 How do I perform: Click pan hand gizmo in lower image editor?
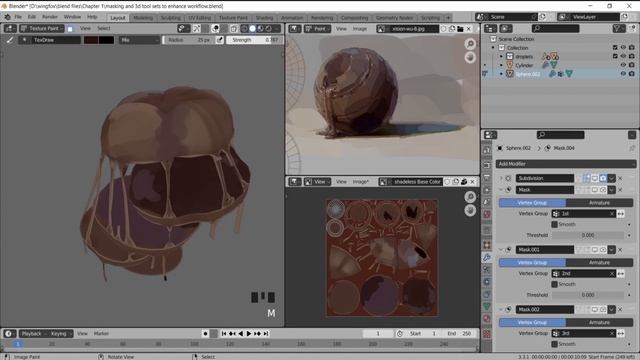(x=470, y=211)
